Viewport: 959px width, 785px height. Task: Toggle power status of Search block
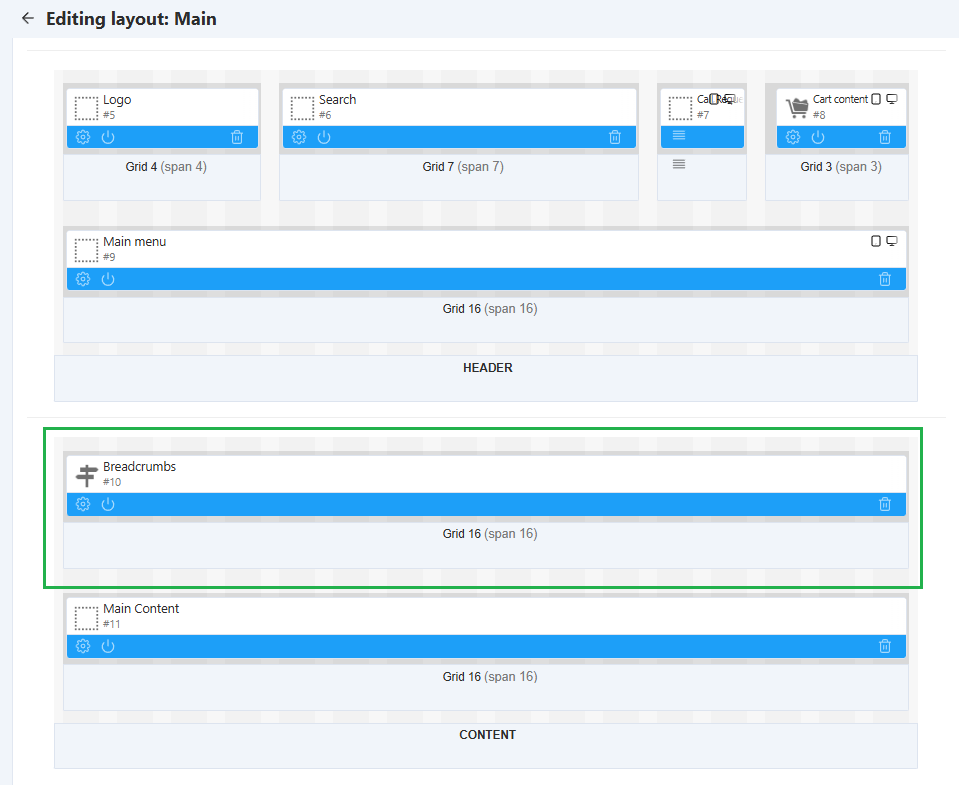point(324,137)
